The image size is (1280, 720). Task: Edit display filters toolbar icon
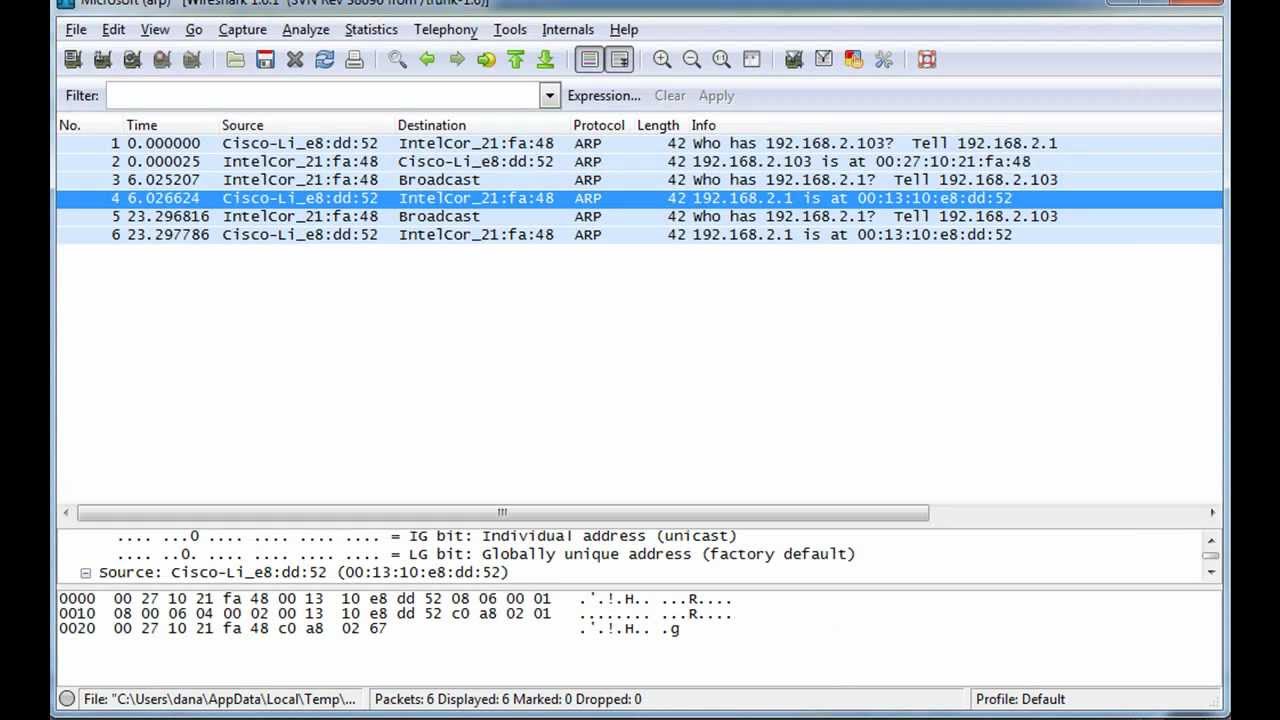824,60
